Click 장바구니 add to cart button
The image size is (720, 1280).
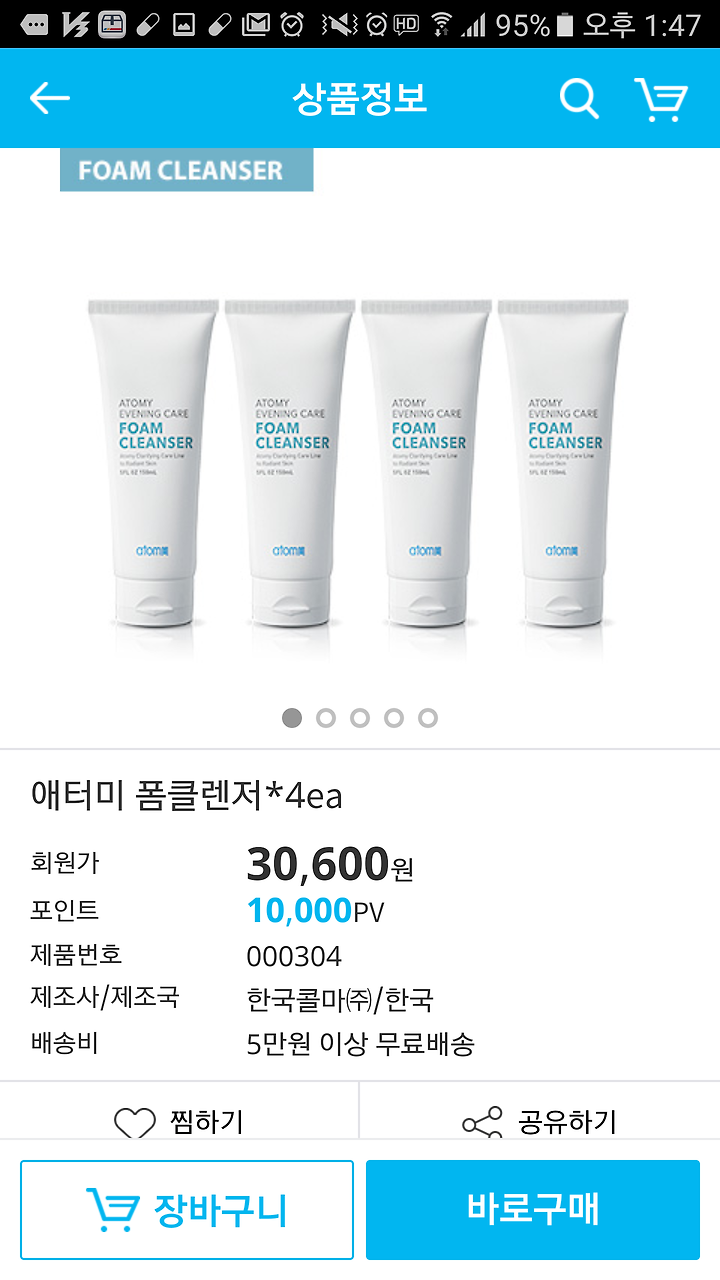pyautogui.click(x=187, y=1210)
